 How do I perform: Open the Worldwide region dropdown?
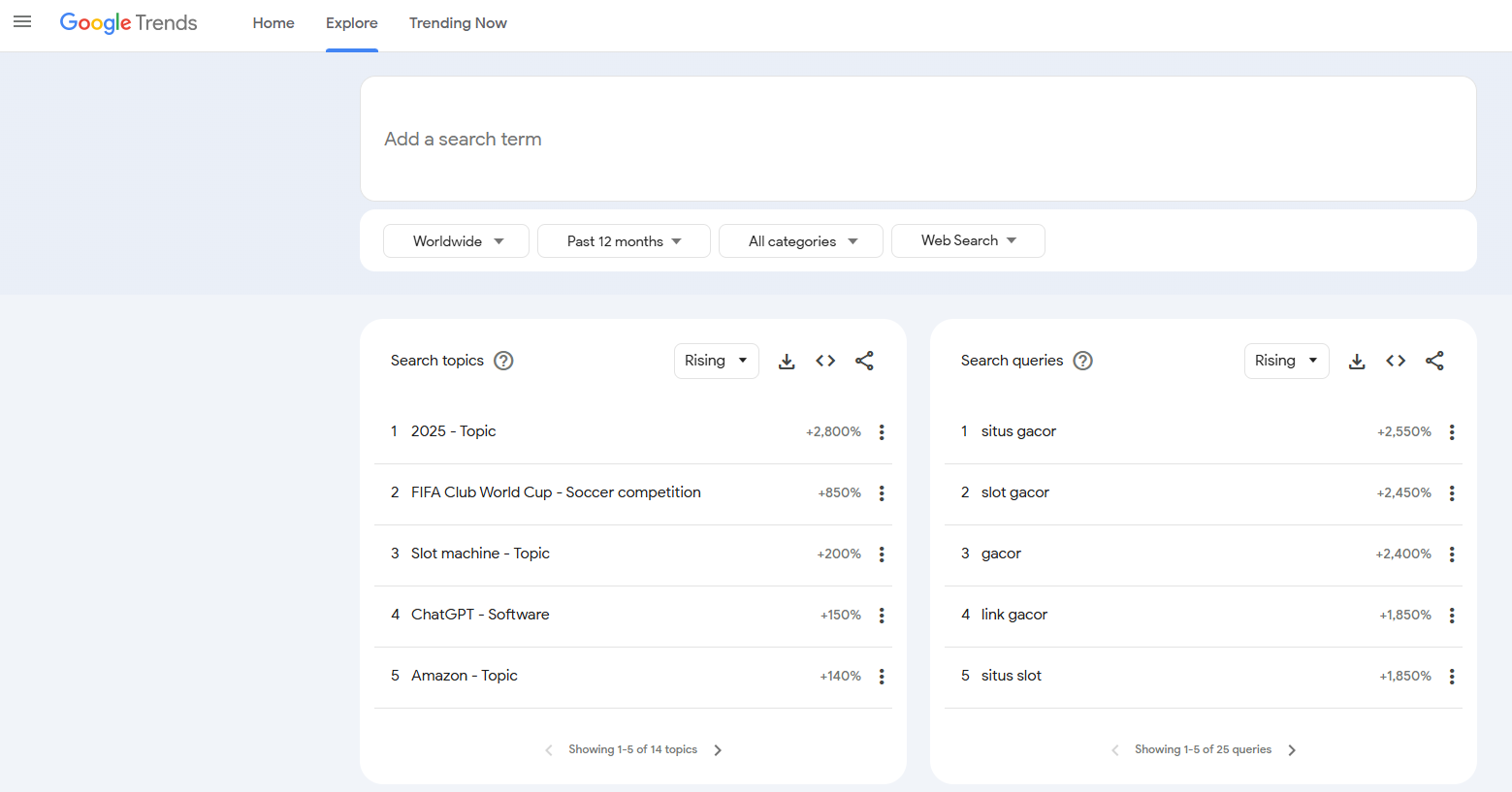[456, 241]
